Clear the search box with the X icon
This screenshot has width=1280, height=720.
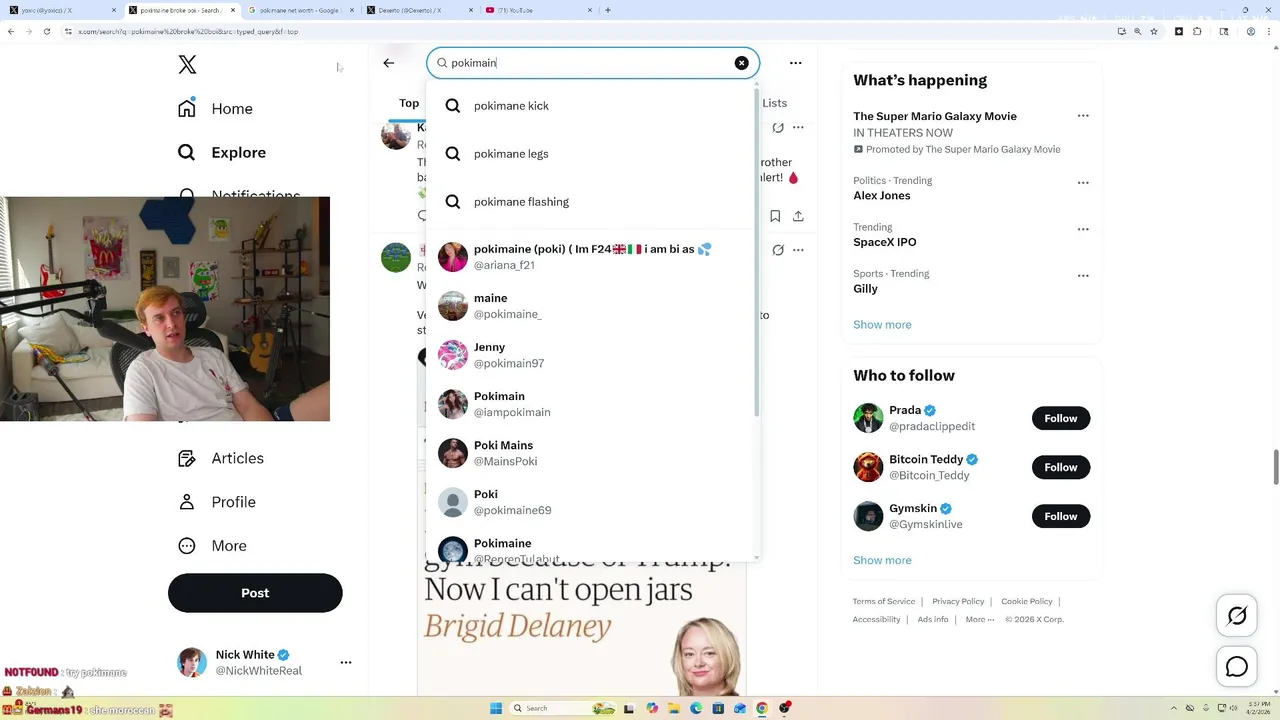[x=741, y=63]
